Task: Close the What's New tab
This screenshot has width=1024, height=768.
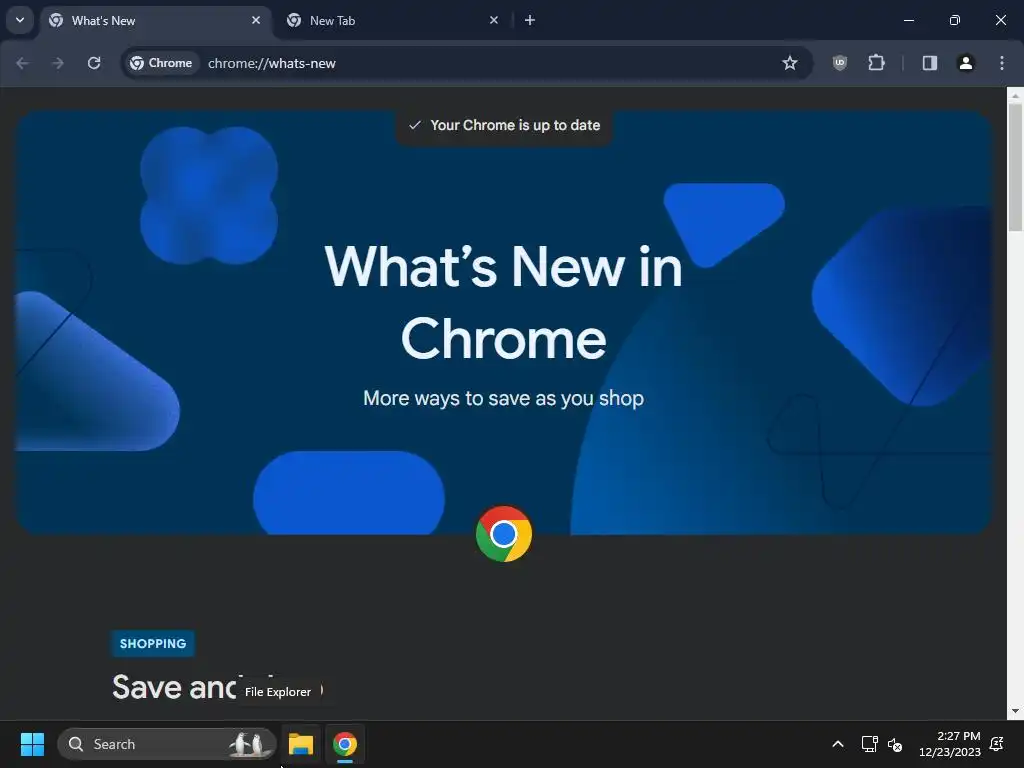Action: pyautogui.click(x=256, y=20)
